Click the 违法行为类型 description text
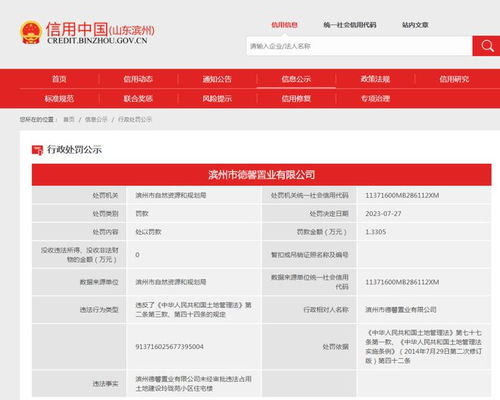 (x=193, y=310)
